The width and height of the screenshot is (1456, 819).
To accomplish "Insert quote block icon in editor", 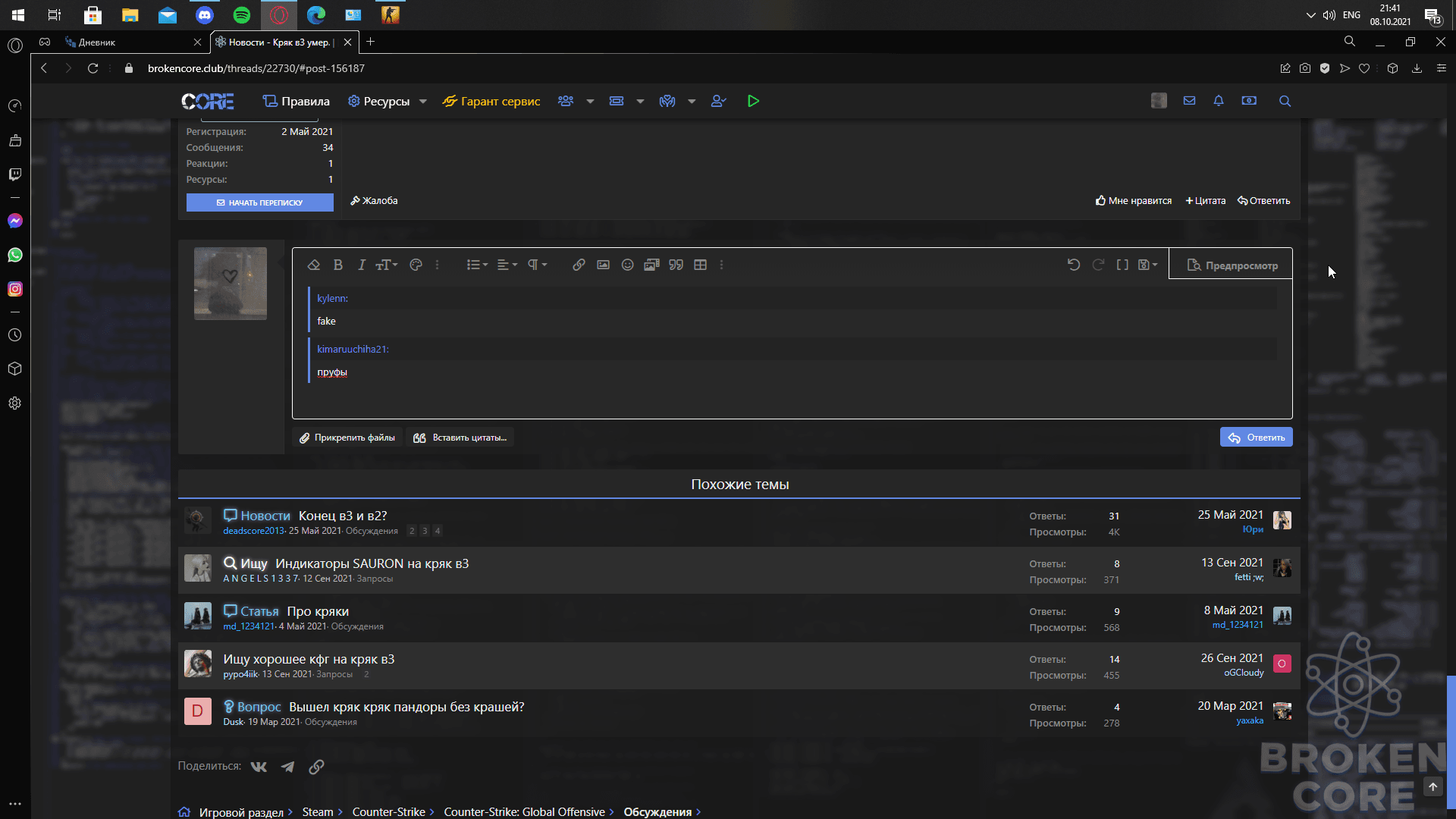I will pos(676,265).
